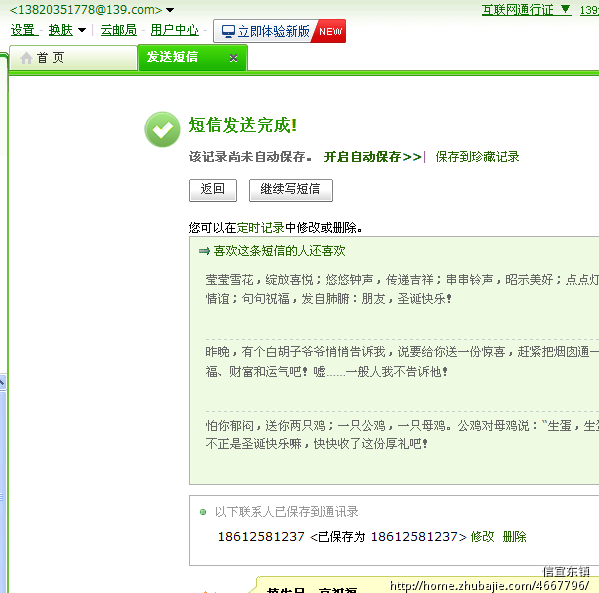Close the 发送短信 tab
Viewport: 599px width, 593px height.
[233, 58]
